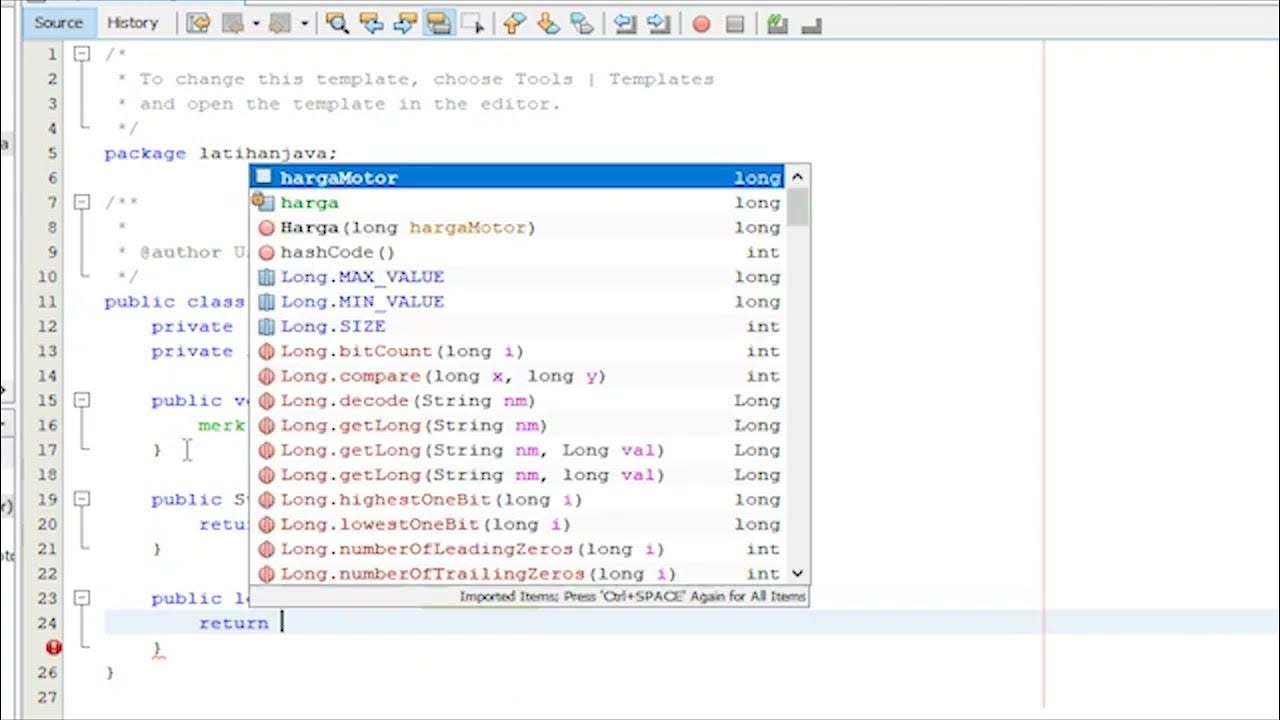Choose Long.compare(long x, long y)

click(x=518, y=376)
